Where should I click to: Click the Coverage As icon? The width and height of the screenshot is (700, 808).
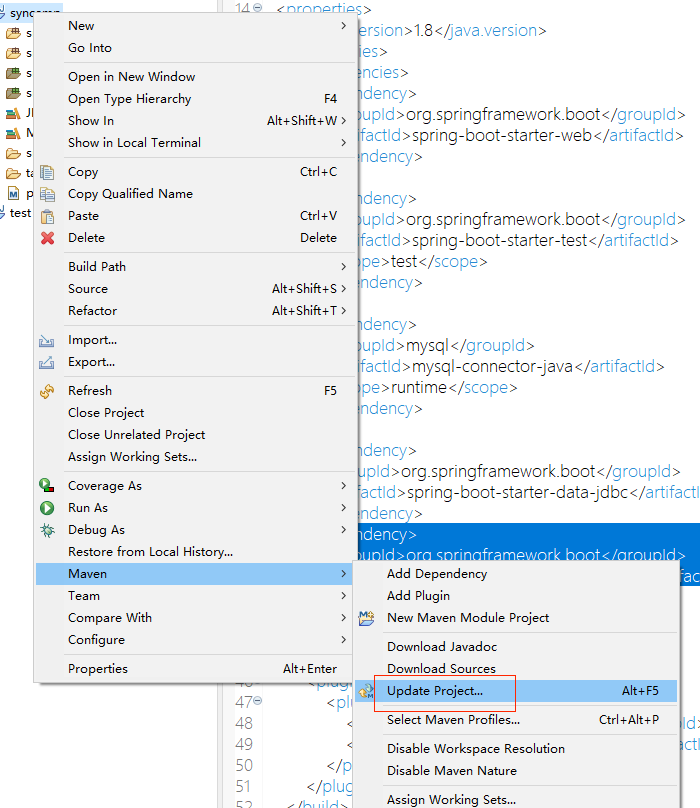pyautogui.click(x=47, y=486)
